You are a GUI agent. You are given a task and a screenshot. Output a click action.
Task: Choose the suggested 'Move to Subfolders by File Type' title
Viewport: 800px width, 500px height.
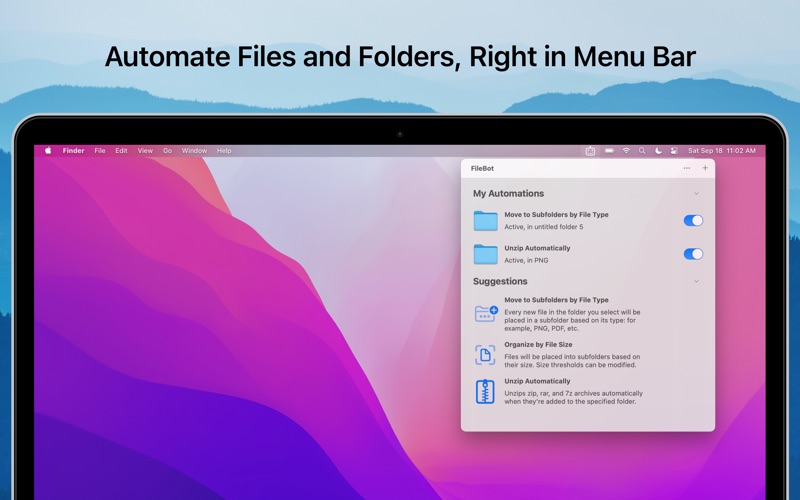(556, 300)
